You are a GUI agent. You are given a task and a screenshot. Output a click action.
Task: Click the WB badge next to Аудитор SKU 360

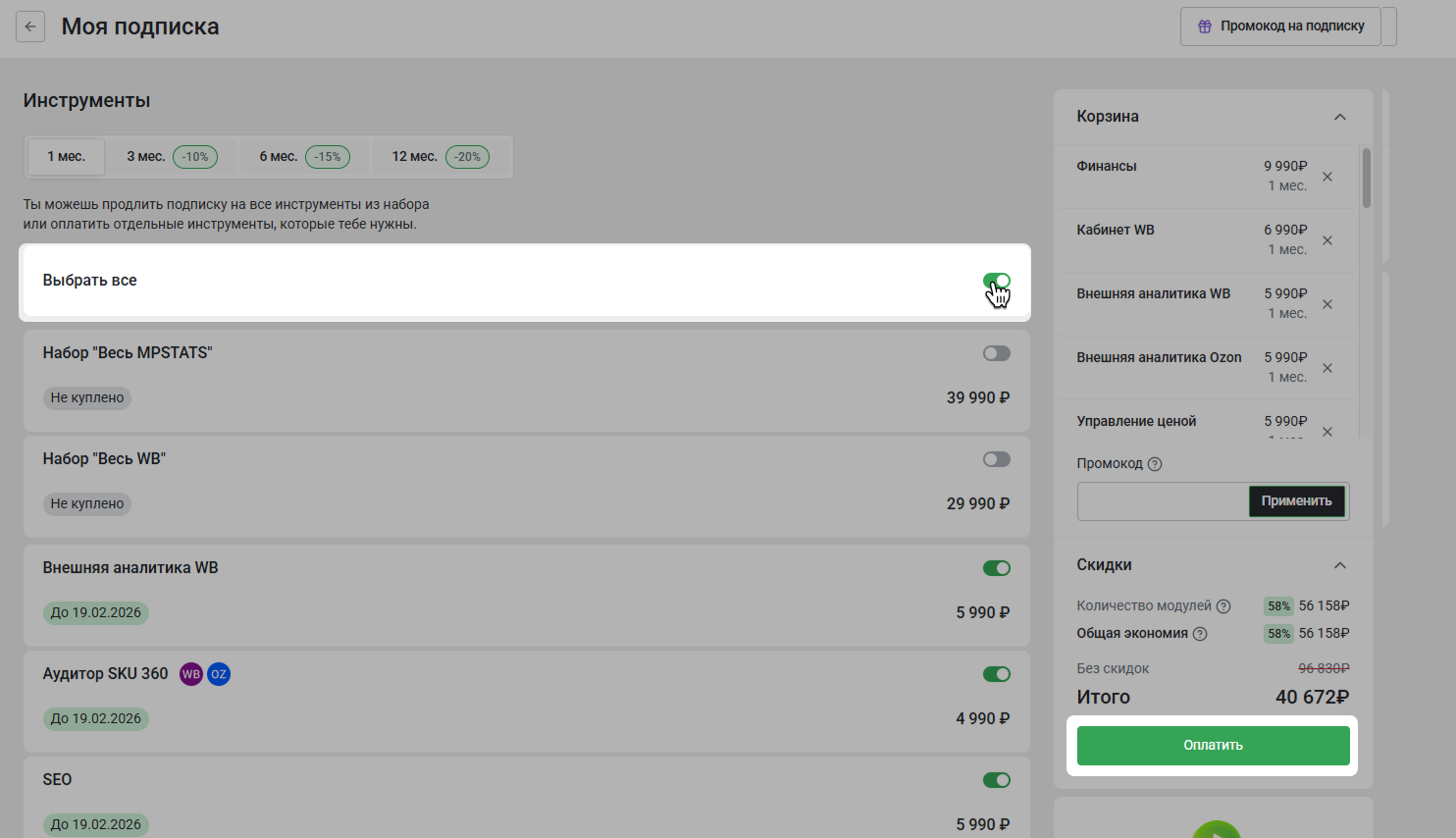[191, 674]
